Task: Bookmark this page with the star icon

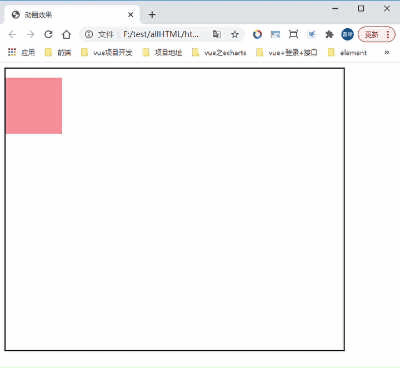Action: click(x=235, y=34)
